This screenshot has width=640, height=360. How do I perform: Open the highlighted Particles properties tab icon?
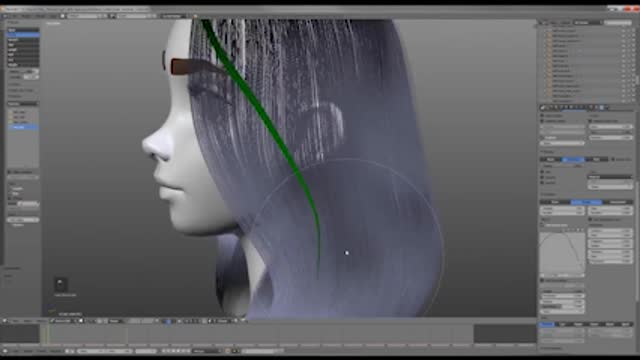pyautogui.click(x=601, y=108)
